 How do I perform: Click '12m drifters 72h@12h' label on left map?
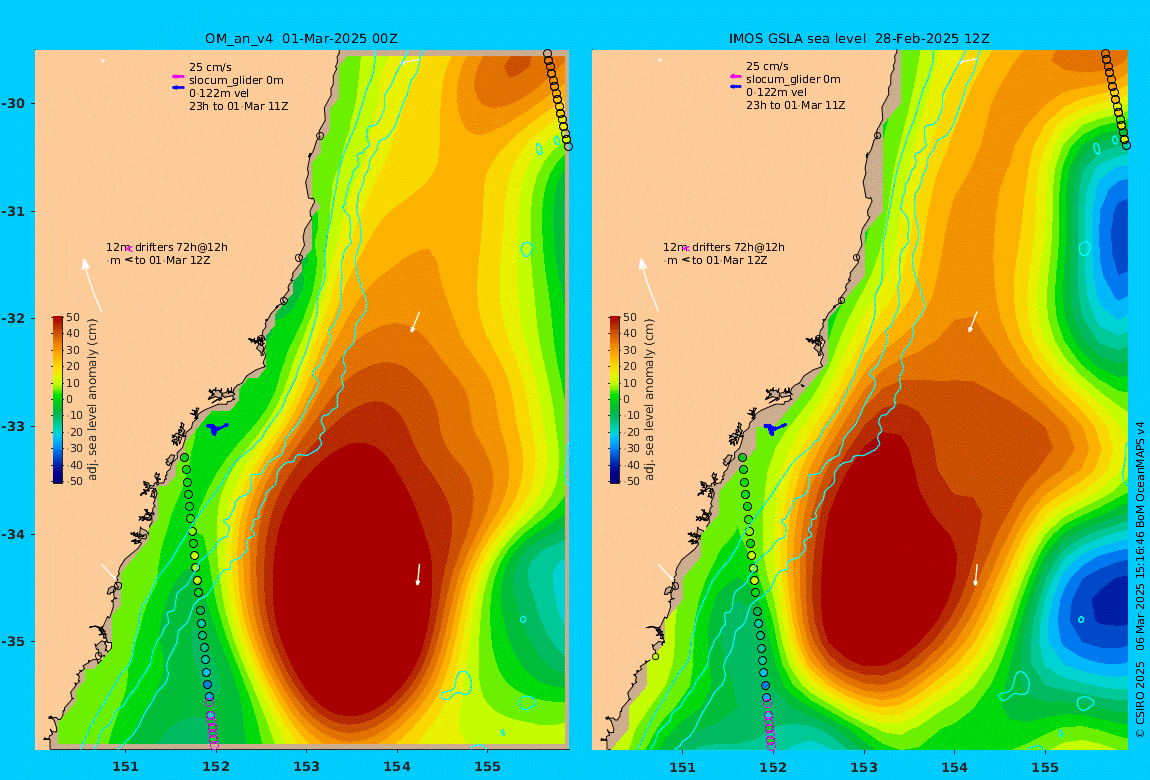pos(167,248)
